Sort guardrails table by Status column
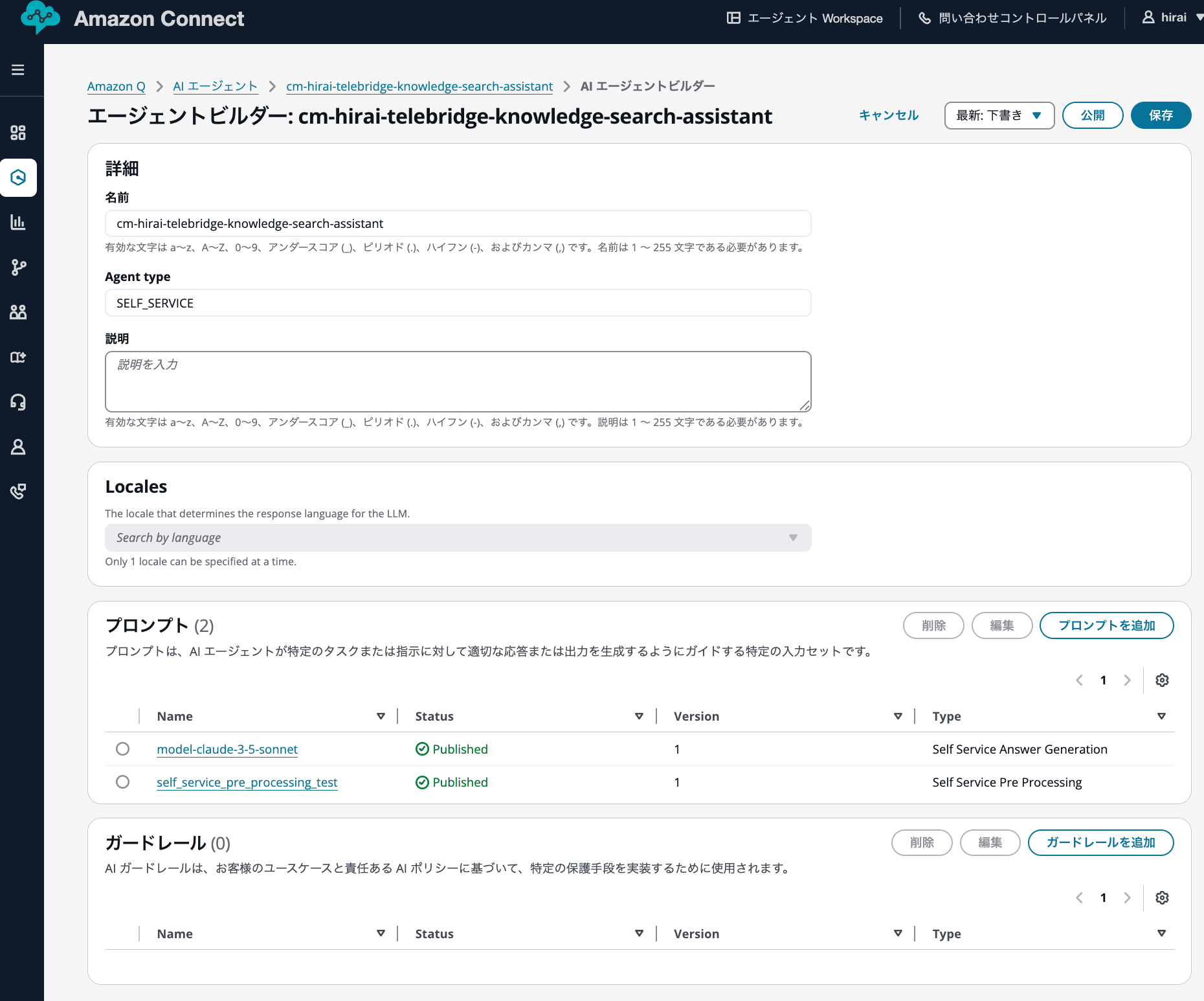The height and width of the screenshot is (1001, 1204). pyautogui.click(x=639, y=934)
